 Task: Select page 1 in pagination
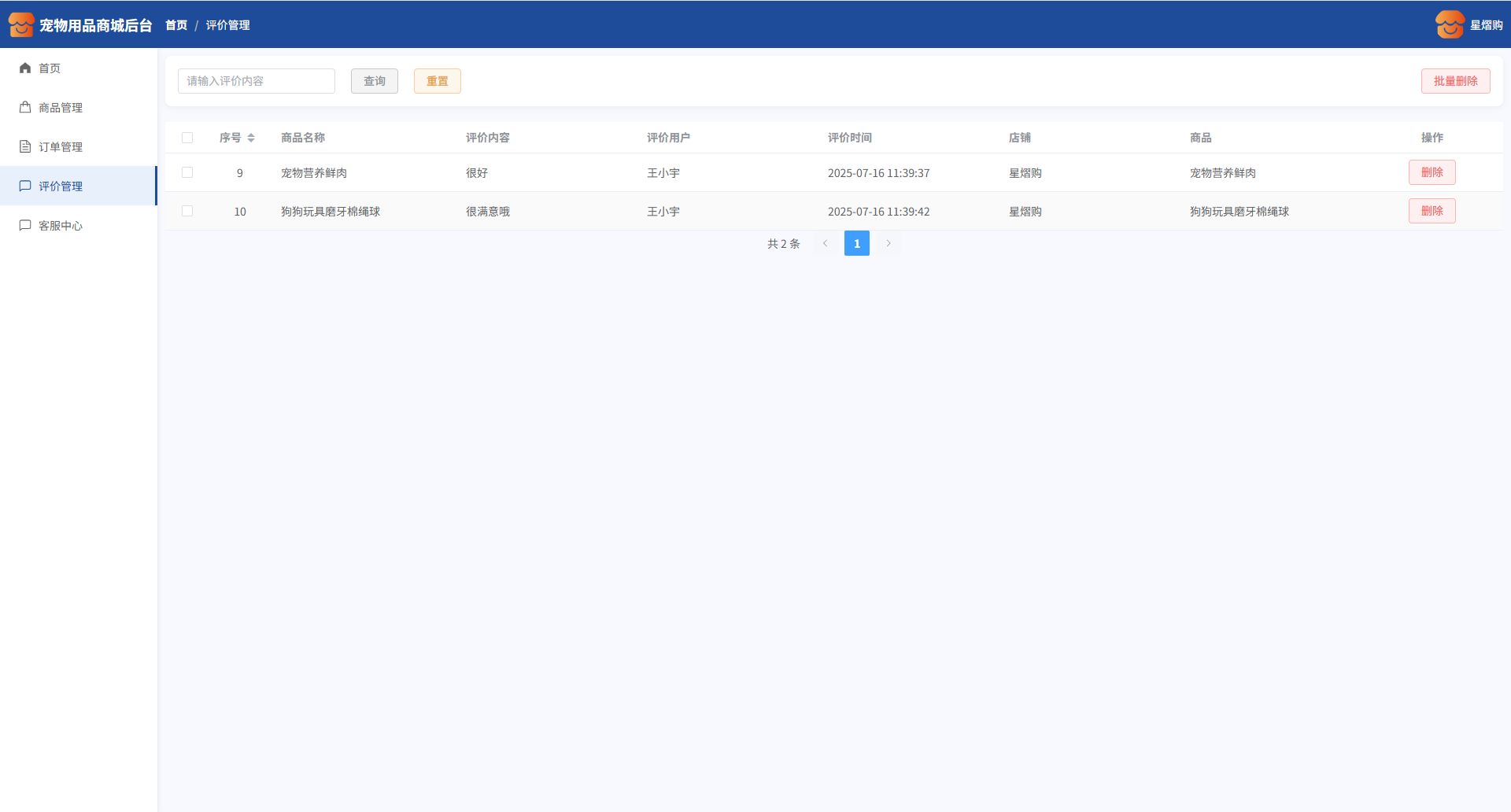[x=856, y=244]
